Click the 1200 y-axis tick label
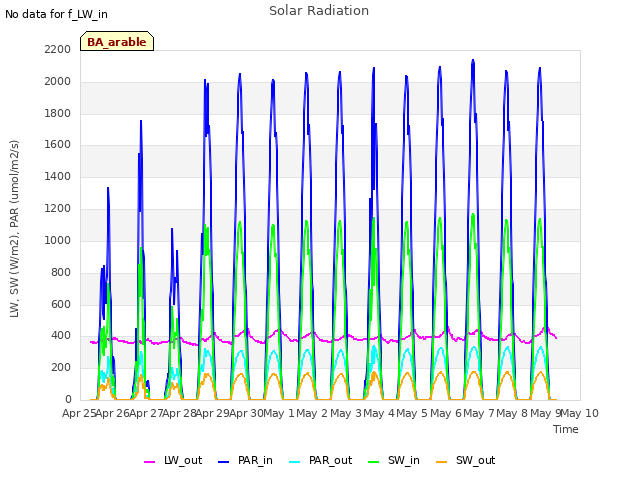640x480 pixels. 58,209
